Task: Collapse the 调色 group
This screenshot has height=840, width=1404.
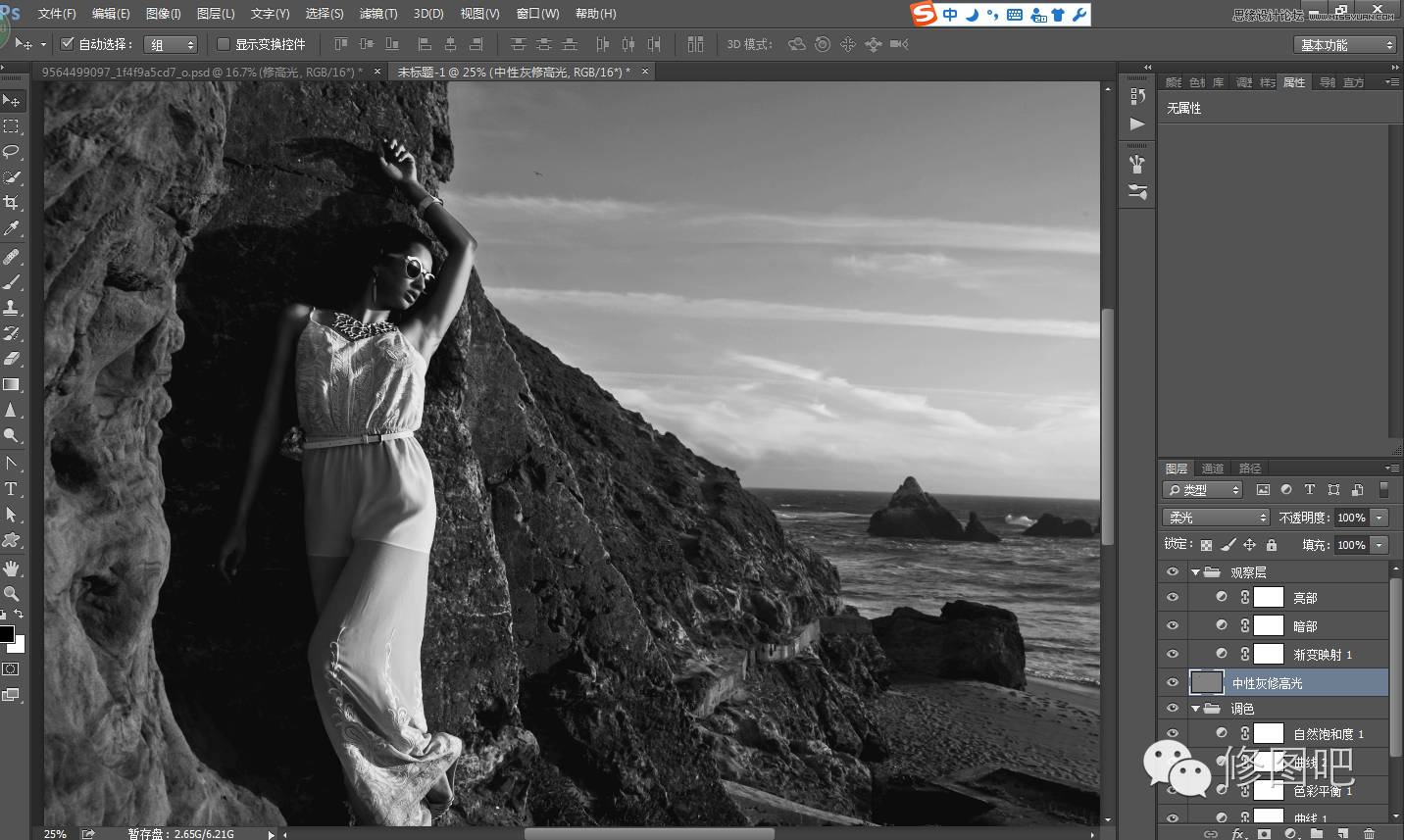Action: [1196, 708]
